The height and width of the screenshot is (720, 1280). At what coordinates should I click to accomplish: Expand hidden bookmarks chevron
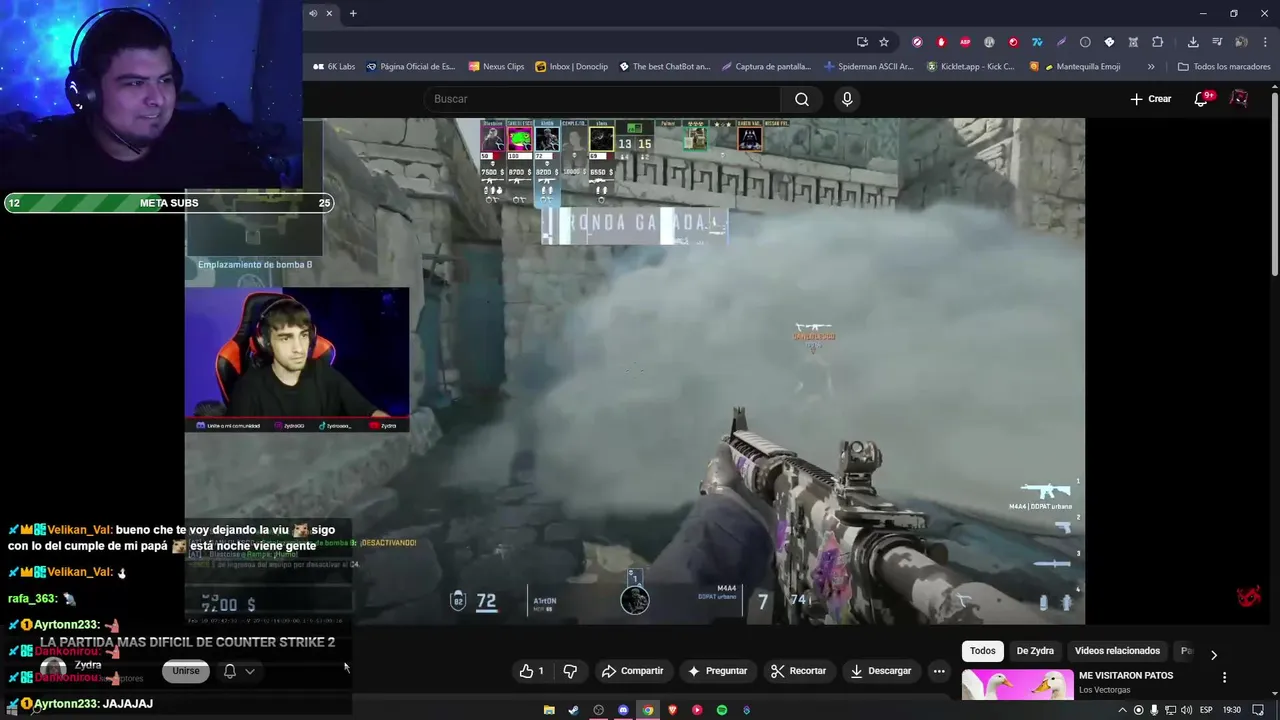click(x=1151, y=67)
